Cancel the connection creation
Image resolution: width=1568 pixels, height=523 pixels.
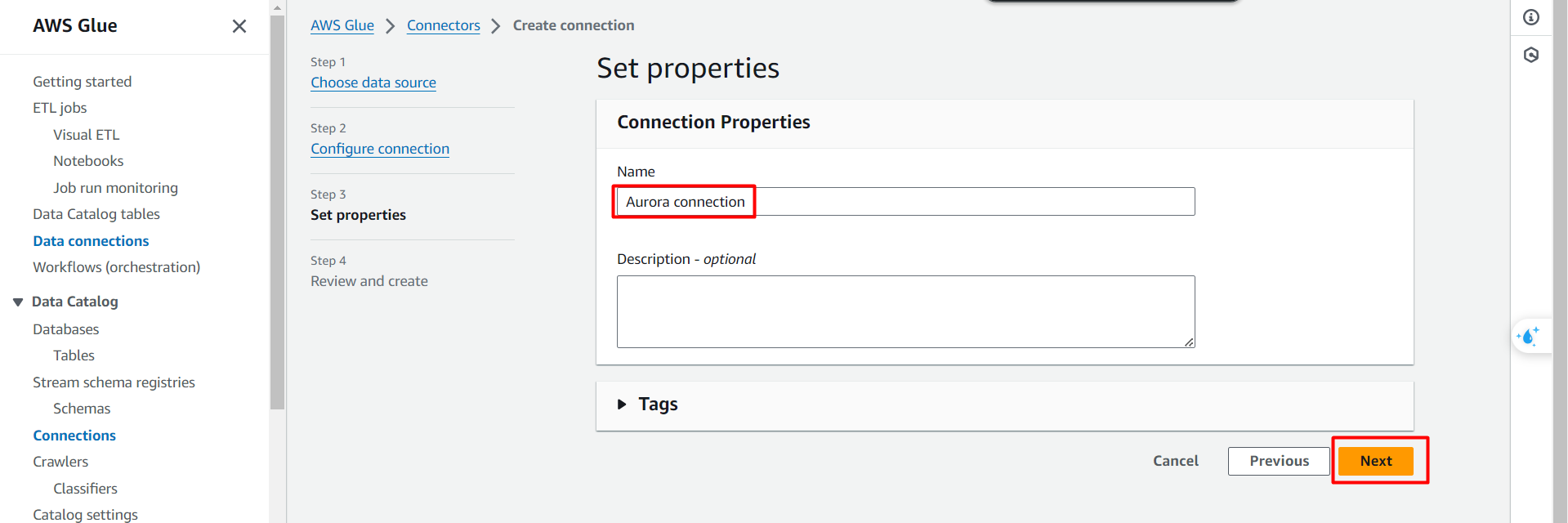1175,461
